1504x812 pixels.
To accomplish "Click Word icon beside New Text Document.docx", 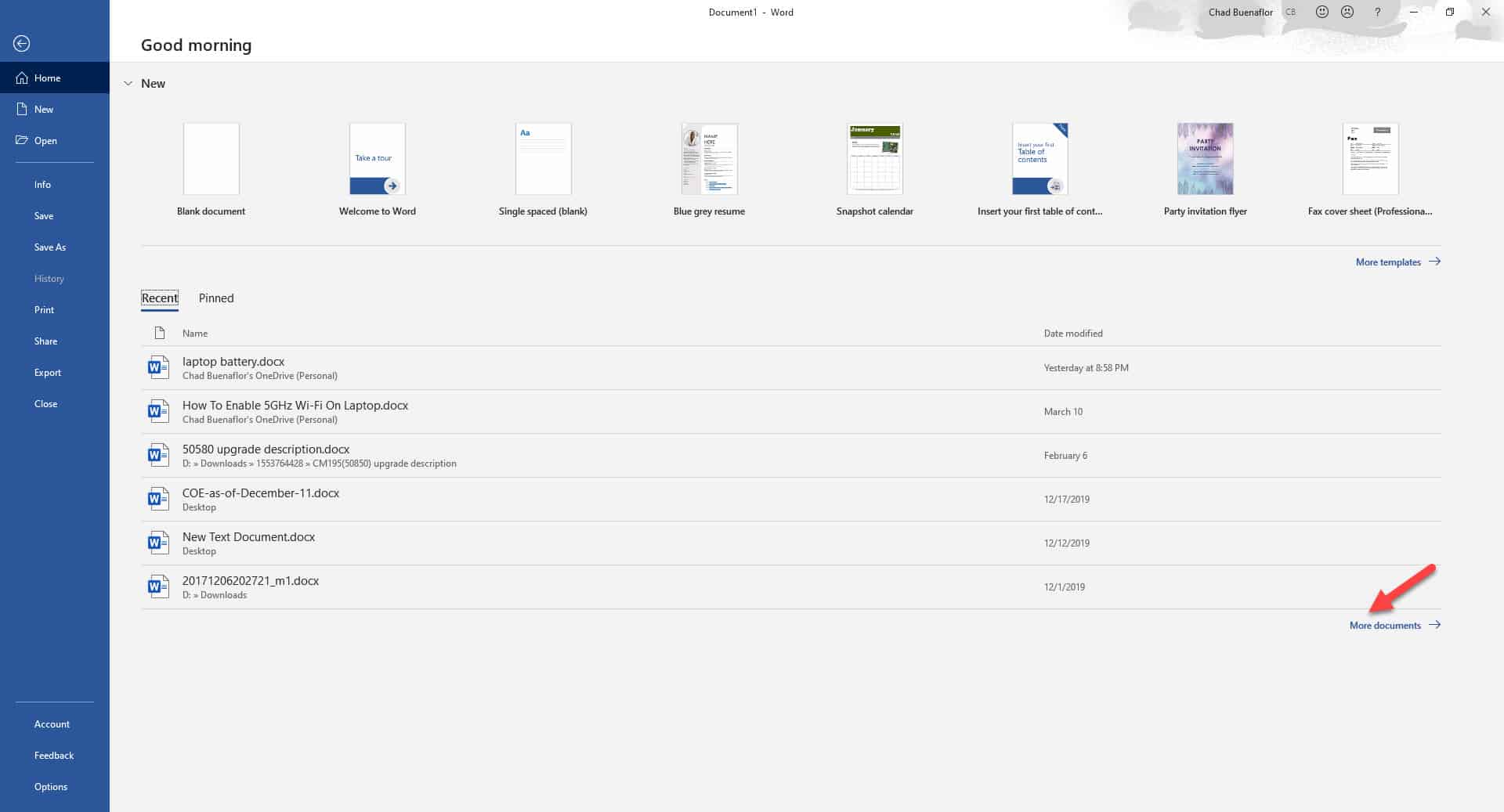I will tap(158, 543).
